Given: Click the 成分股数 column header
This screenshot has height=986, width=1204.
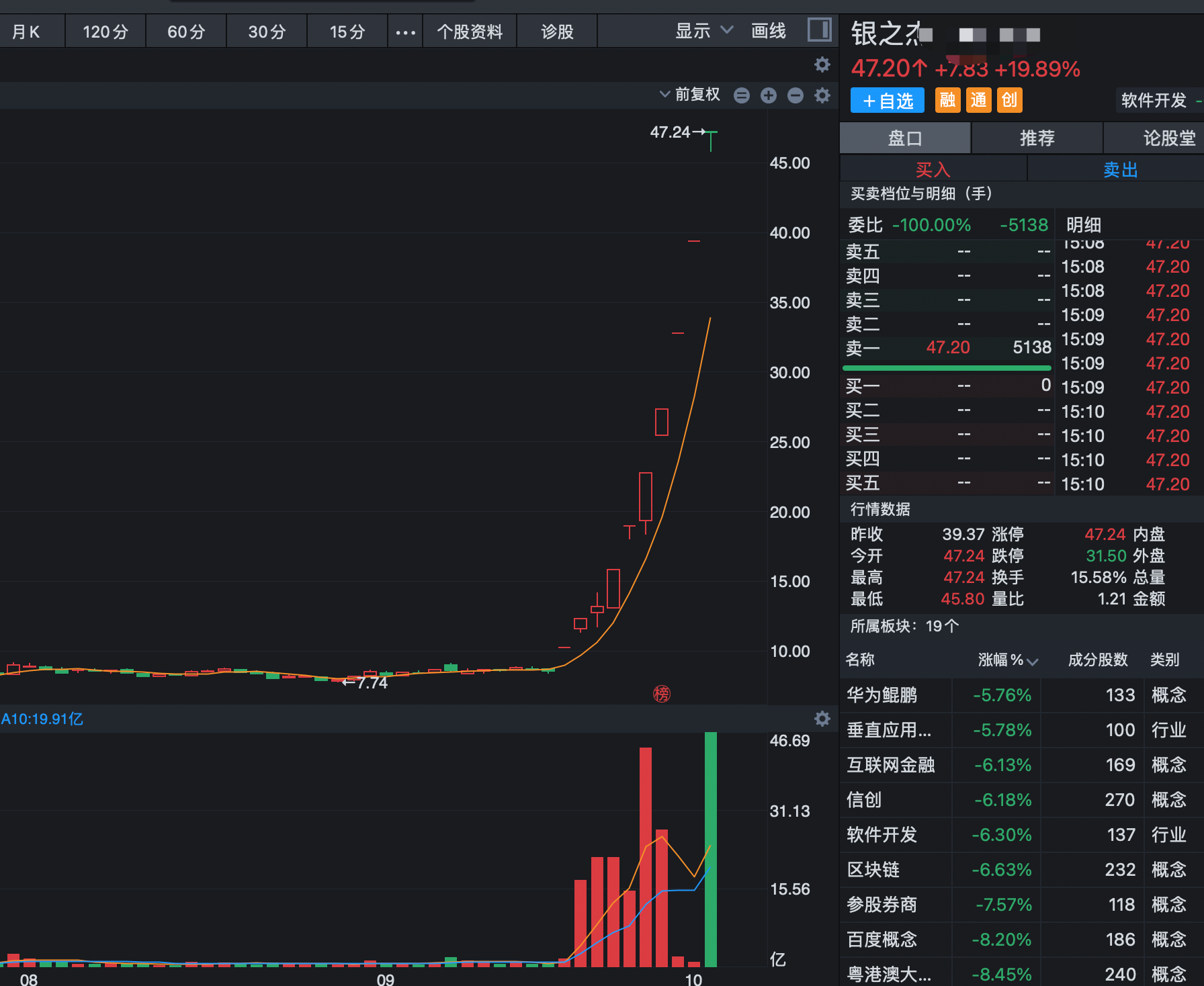Looking at the screenshot, I should pos(1098,660).
